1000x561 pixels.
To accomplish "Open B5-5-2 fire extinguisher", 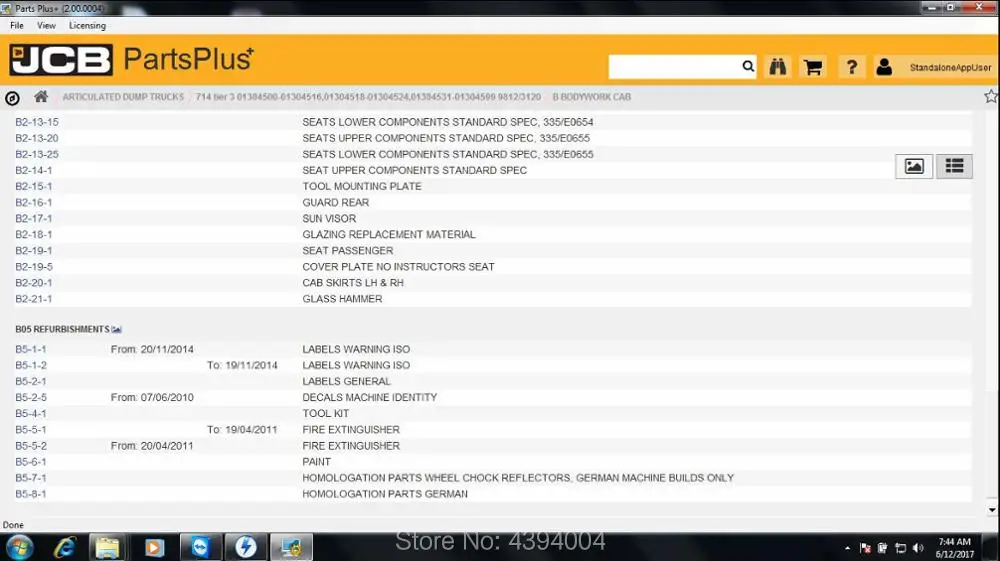I will [x=31, y=446].
